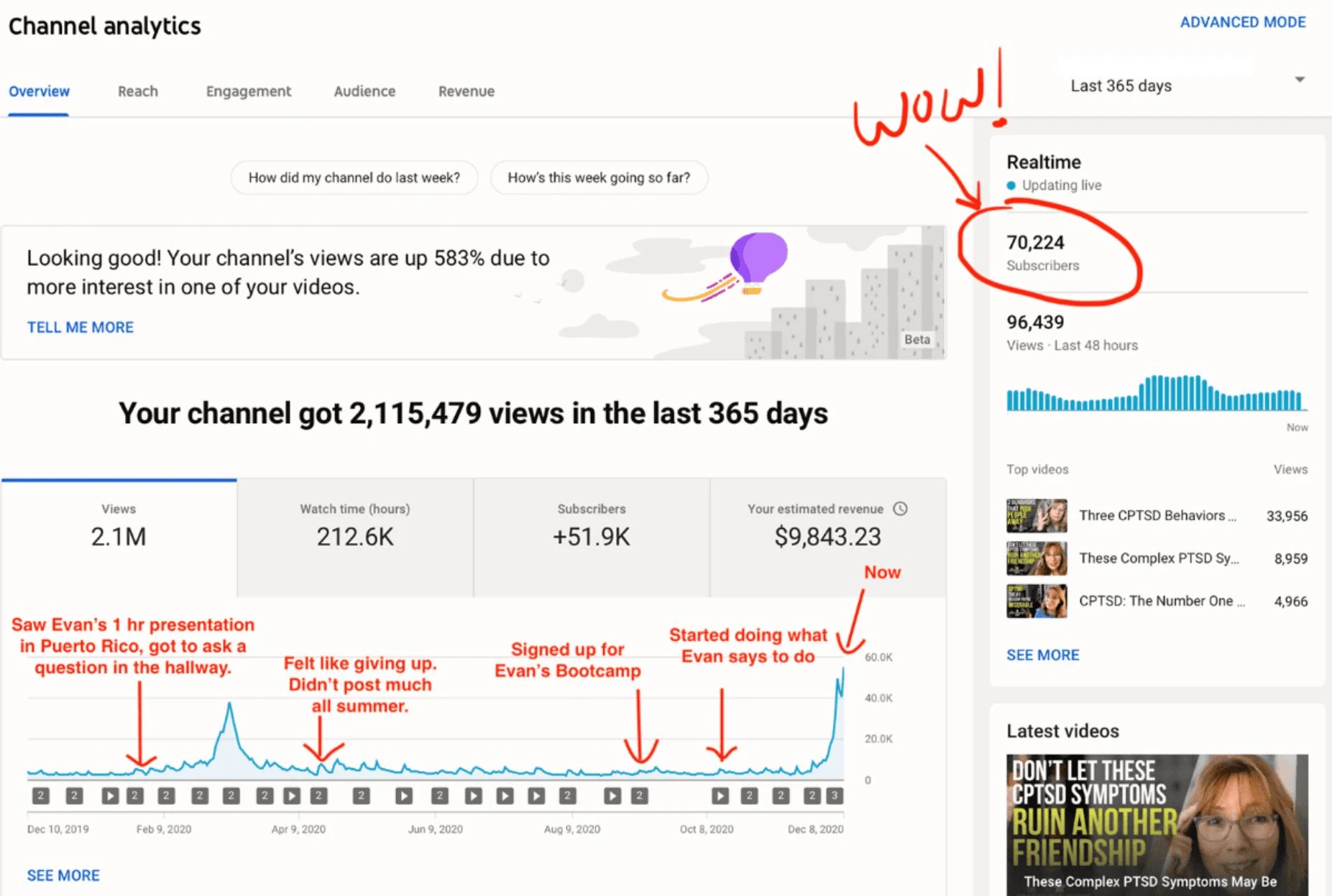
Task: Click the Beta badge on the insight card
Action: (x=917, y=339)
